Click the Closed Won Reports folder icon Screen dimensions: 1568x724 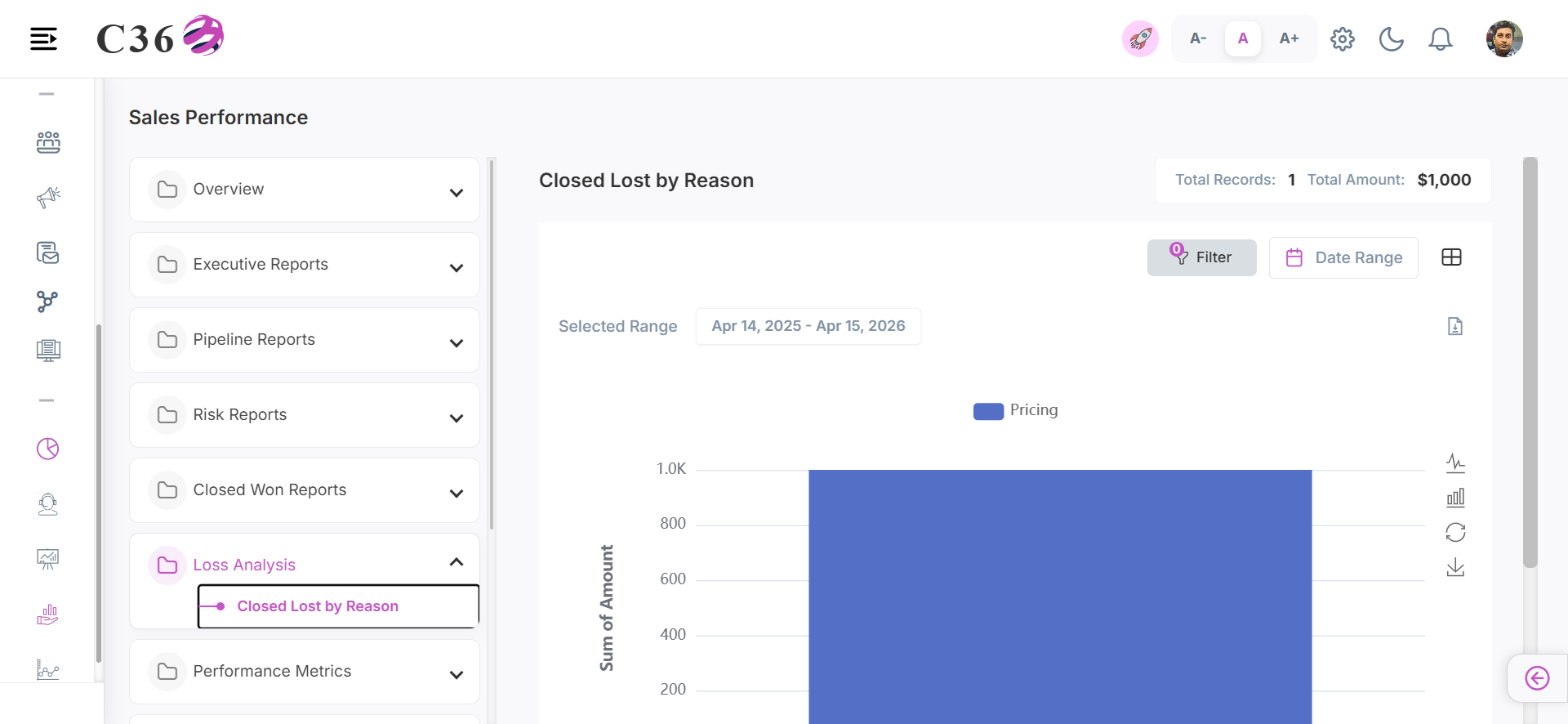tap(167, 490)
